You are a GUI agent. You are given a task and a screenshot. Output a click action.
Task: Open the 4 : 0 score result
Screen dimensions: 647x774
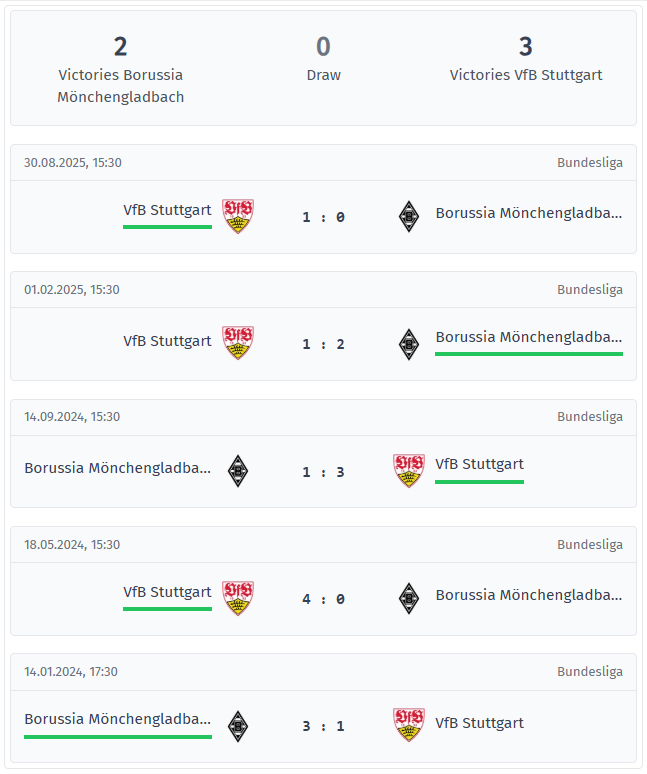[x=323, y=599]
